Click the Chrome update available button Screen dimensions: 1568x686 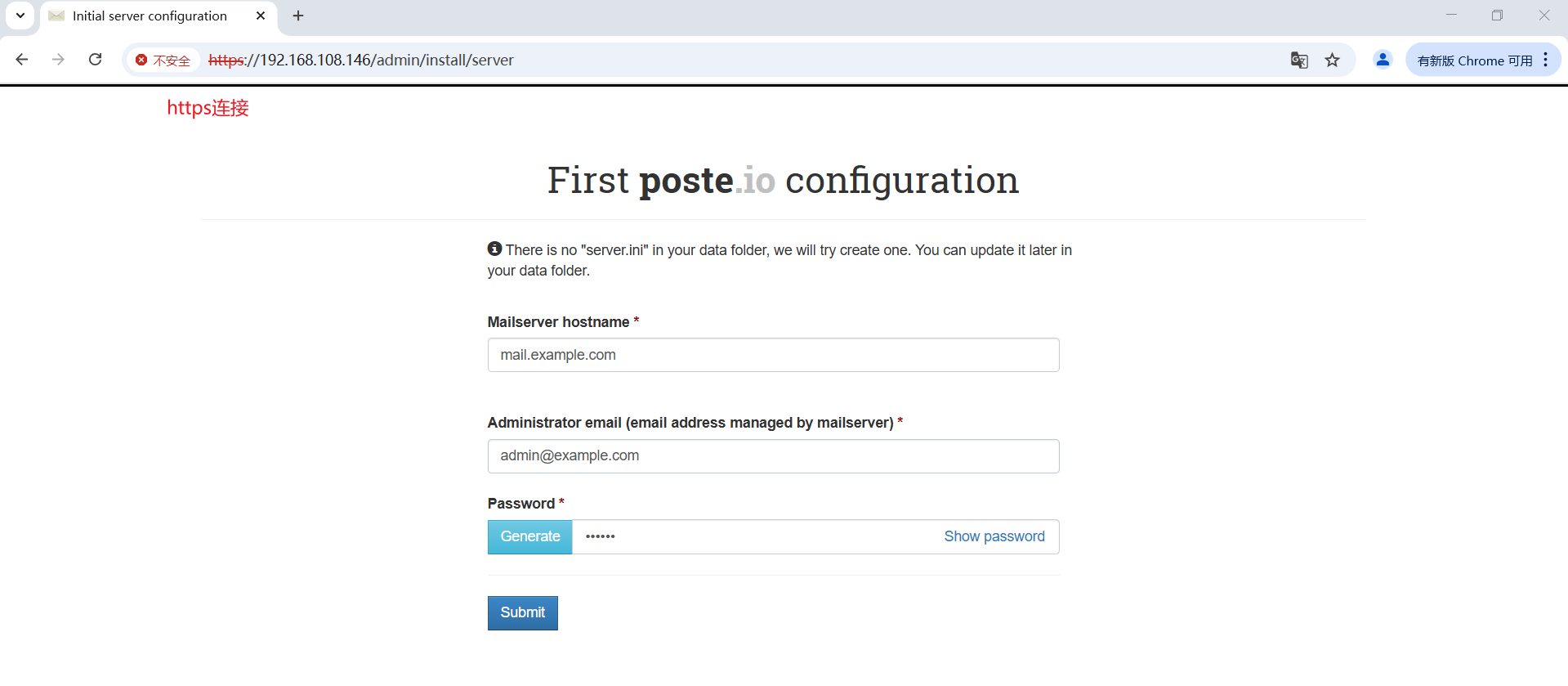coord(1474,61)
